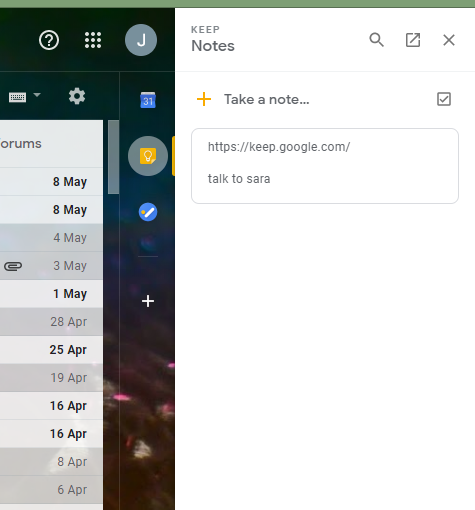Open the account avatar J
The height and width of the screenshot is (510, 475).
click(x=141, y=40)
